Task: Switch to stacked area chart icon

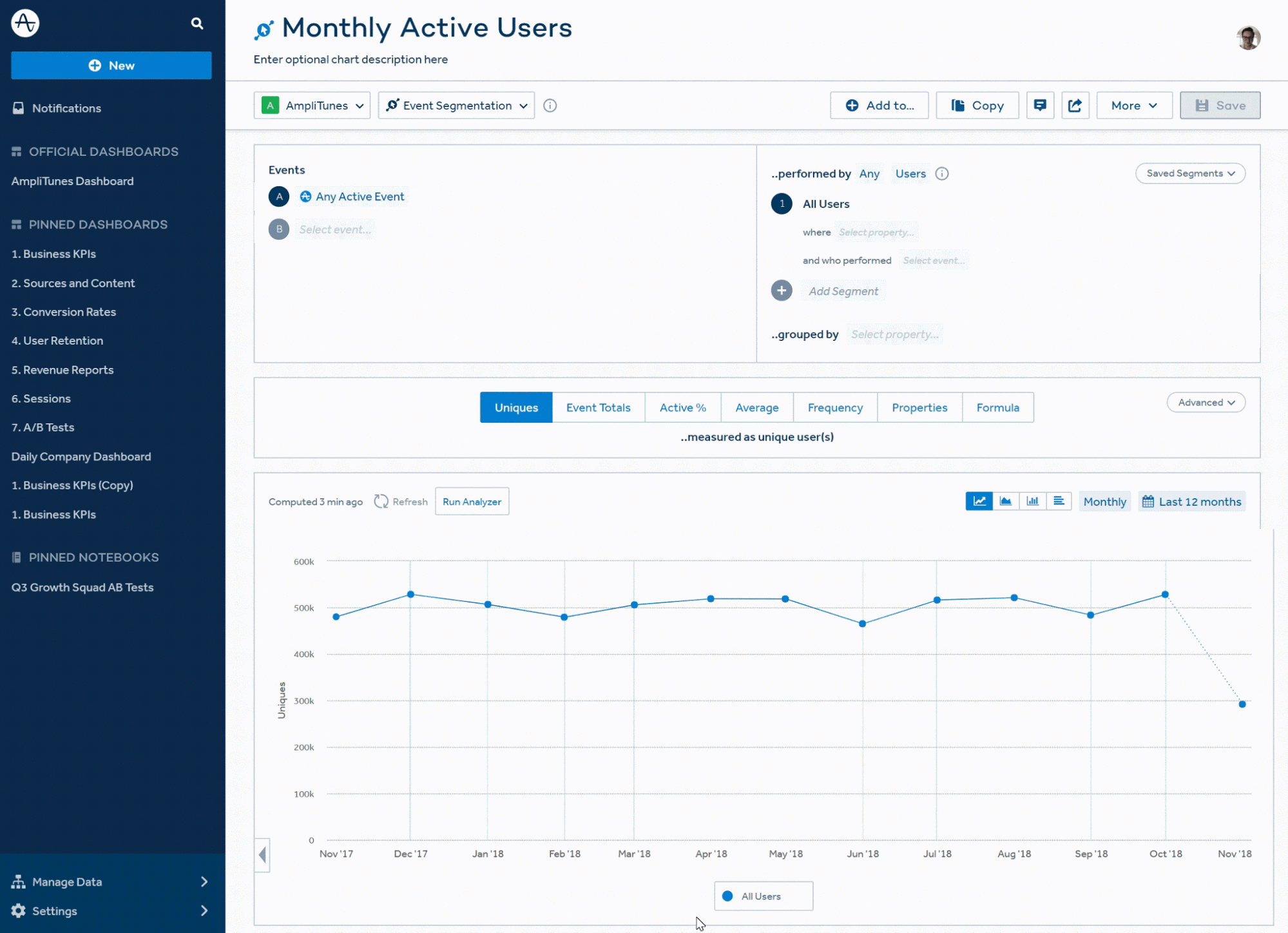Action: click(1006, 501)
